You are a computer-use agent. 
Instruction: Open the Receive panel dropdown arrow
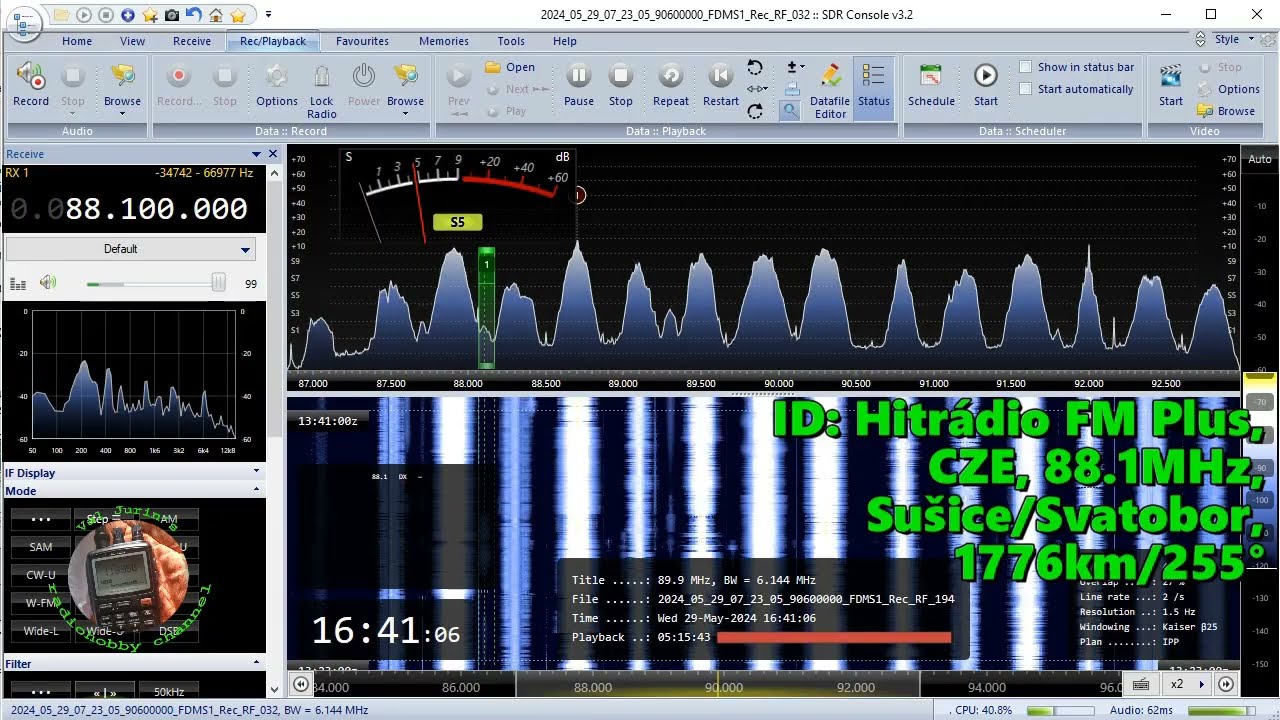click(255, 154)
